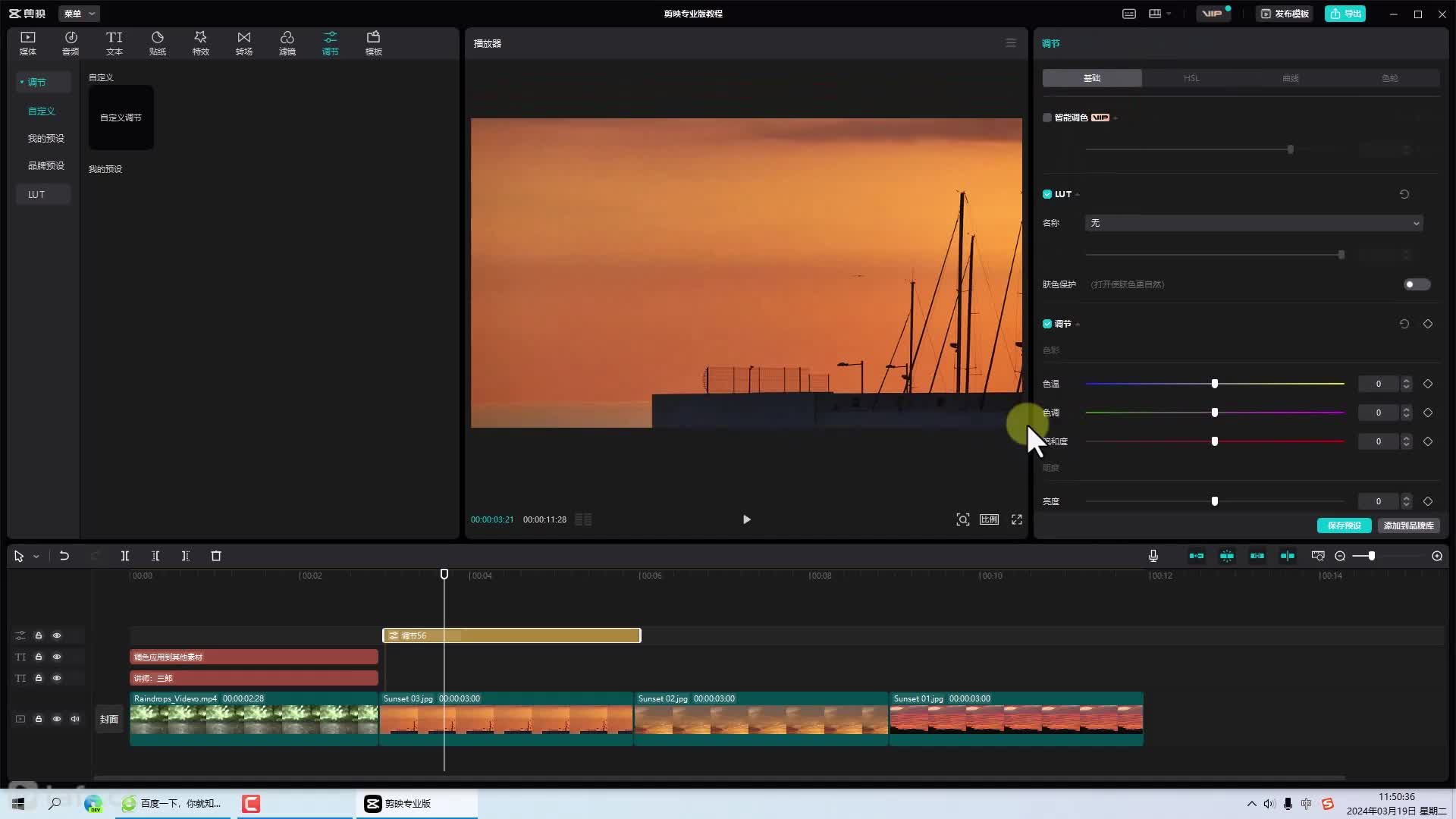
Task: Hide the main video track eye icon
Action: point(57,719)
